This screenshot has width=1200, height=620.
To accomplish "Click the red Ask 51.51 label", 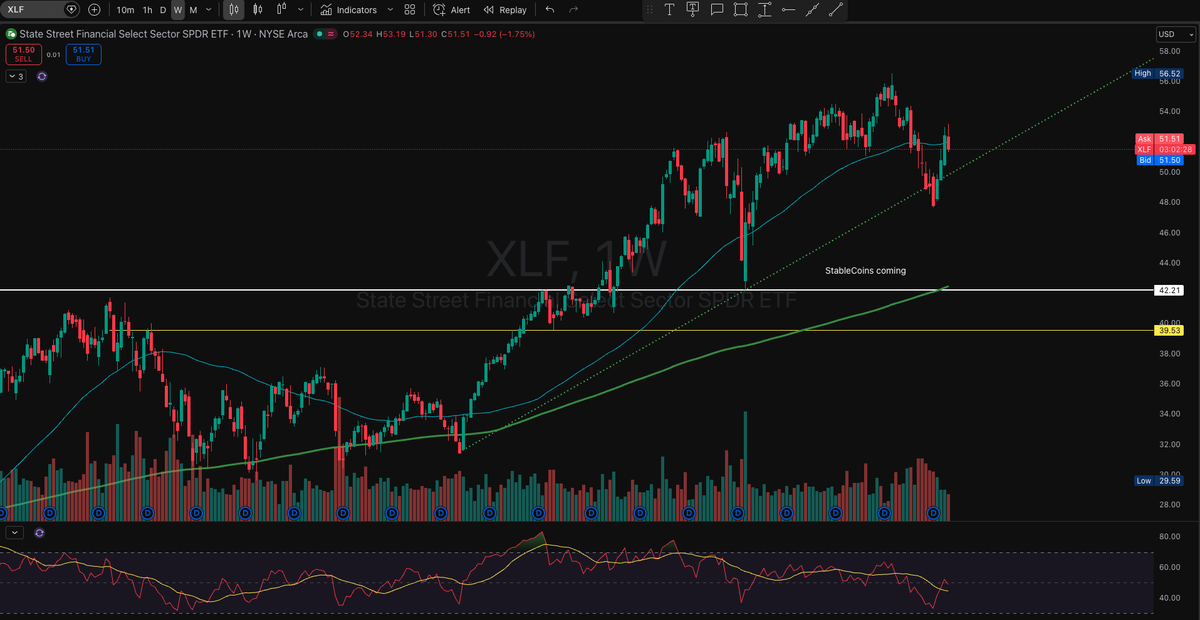I will (x=1160, y=138).
